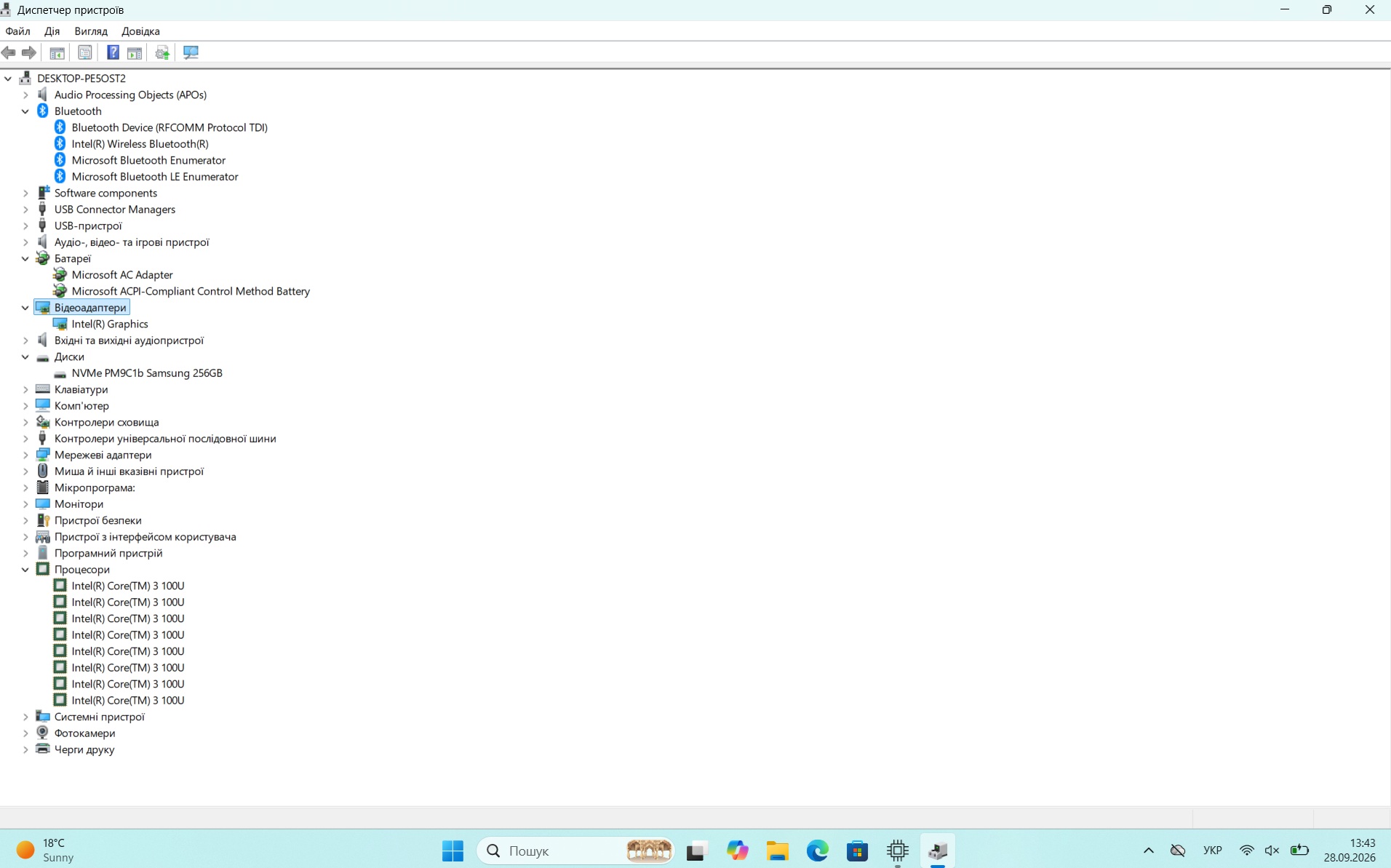Viewport: 1391px width, 868px height.
Task: Open the Дія menu
Action: [x=52, y=31]
